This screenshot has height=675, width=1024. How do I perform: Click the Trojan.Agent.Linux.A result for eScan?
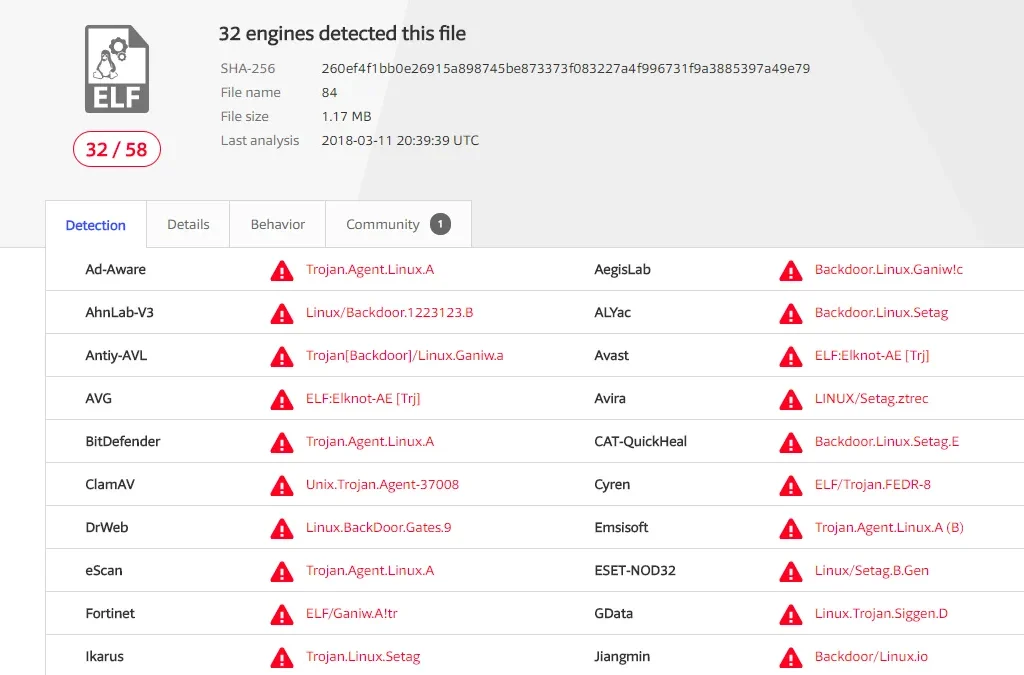pyautogui.click(x=370, y=571)
